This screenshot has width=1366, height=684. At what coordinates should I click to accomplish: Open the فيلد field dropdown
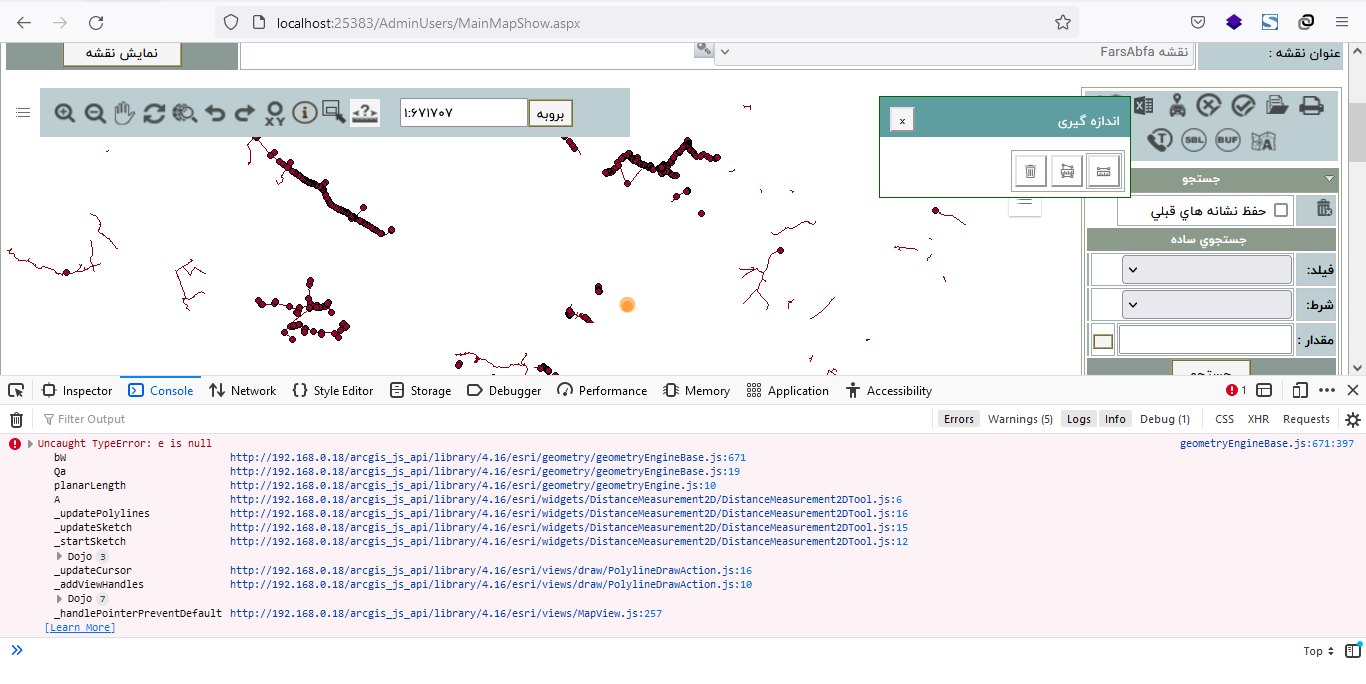click(x=1207, y=269)
